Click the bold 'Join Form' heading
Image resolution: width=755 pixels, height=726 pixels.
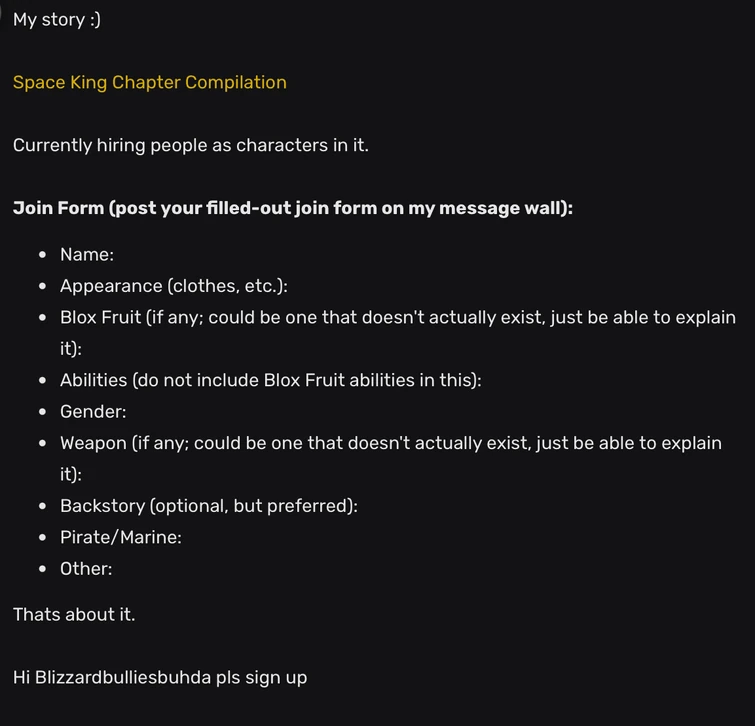click(58, 208)
